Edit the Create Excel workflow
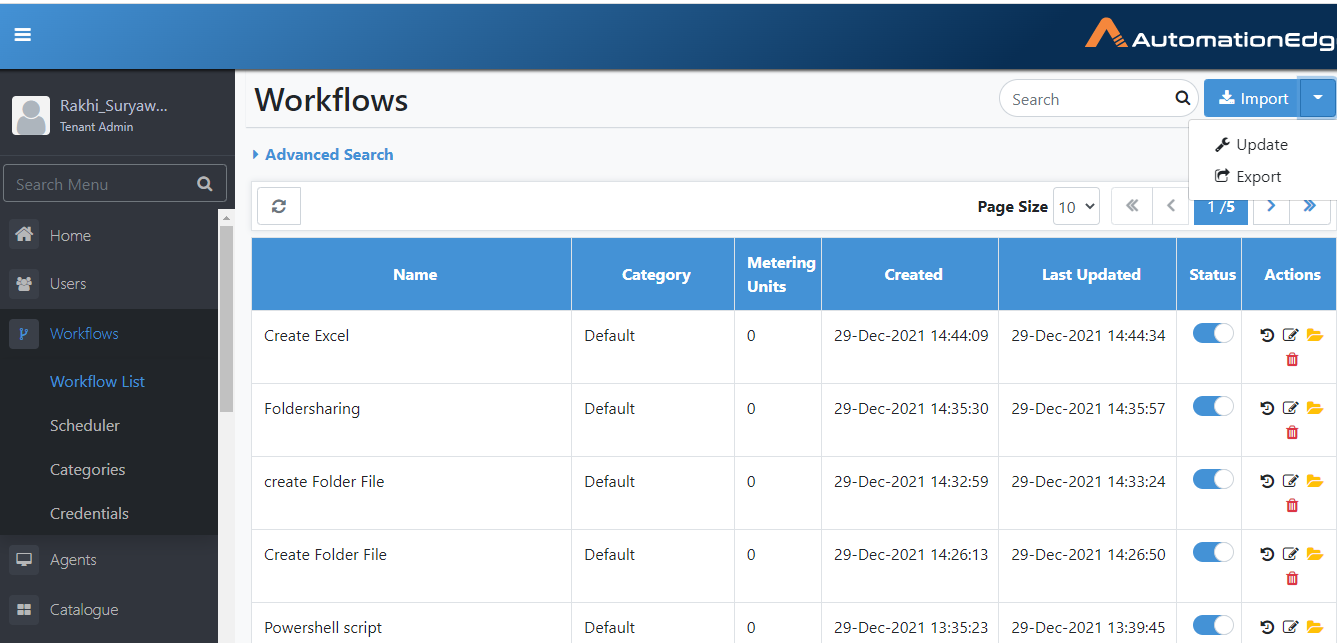This screenshot has width=1337, height=643. click(1291, 336)
